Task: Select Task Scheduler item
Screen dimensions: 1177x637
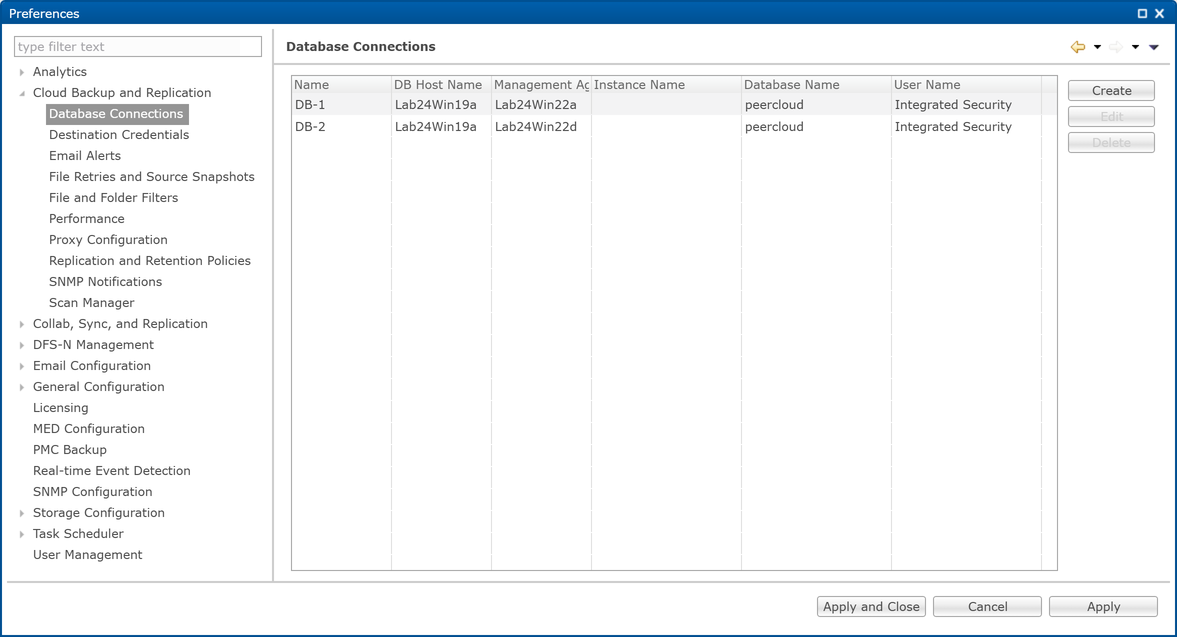Action: 78,534
